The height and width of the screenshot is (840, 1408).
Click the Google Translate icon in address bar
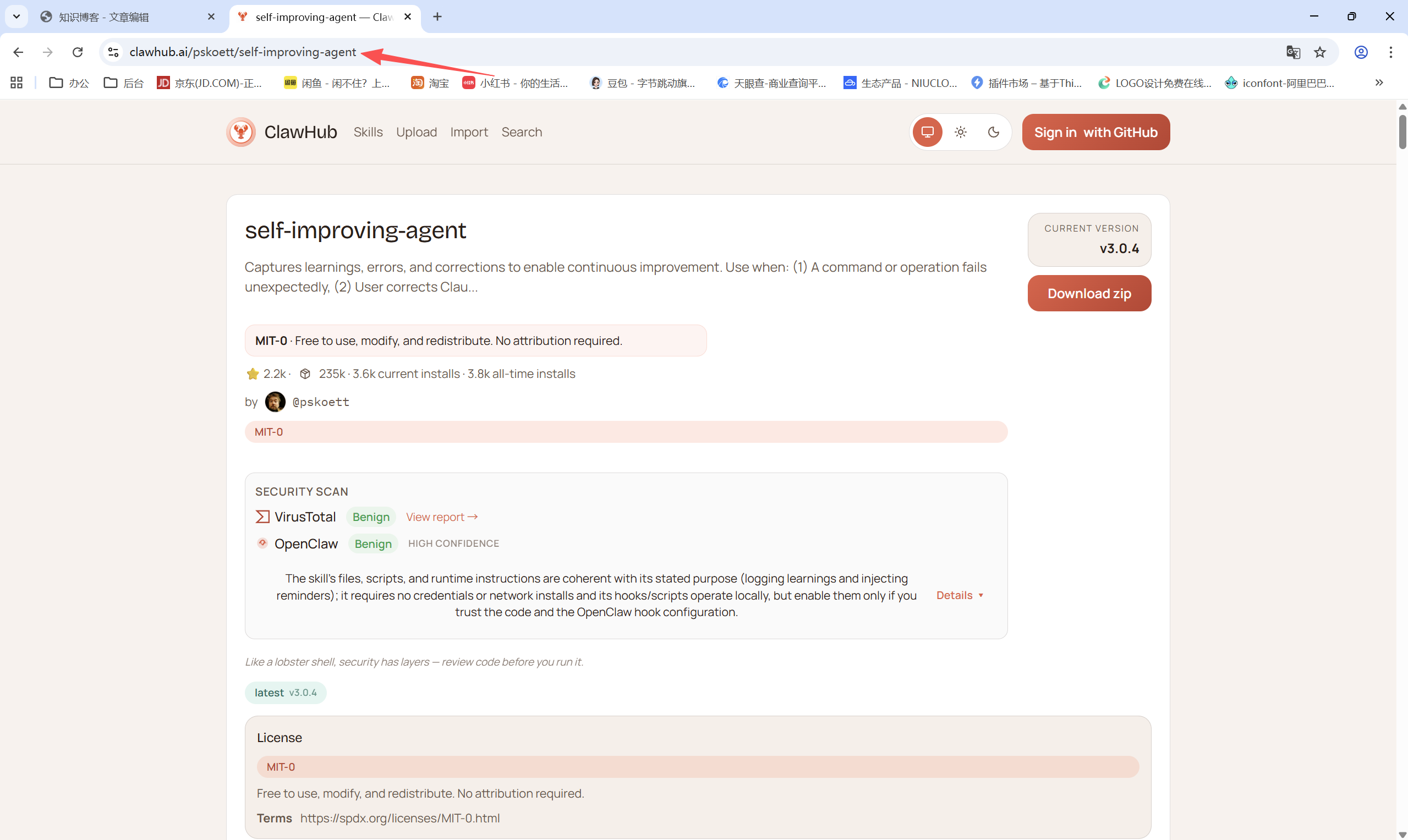click(x=1292, y=52)
